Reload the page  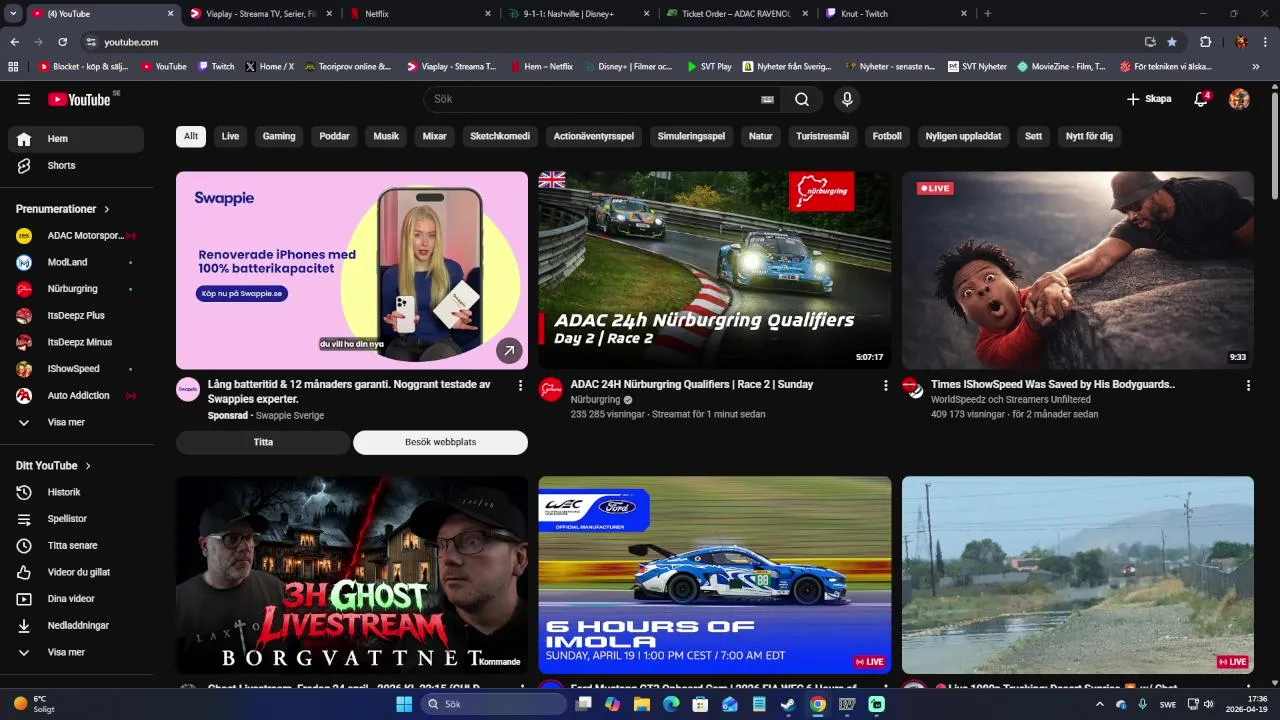[x=63, y=42]
